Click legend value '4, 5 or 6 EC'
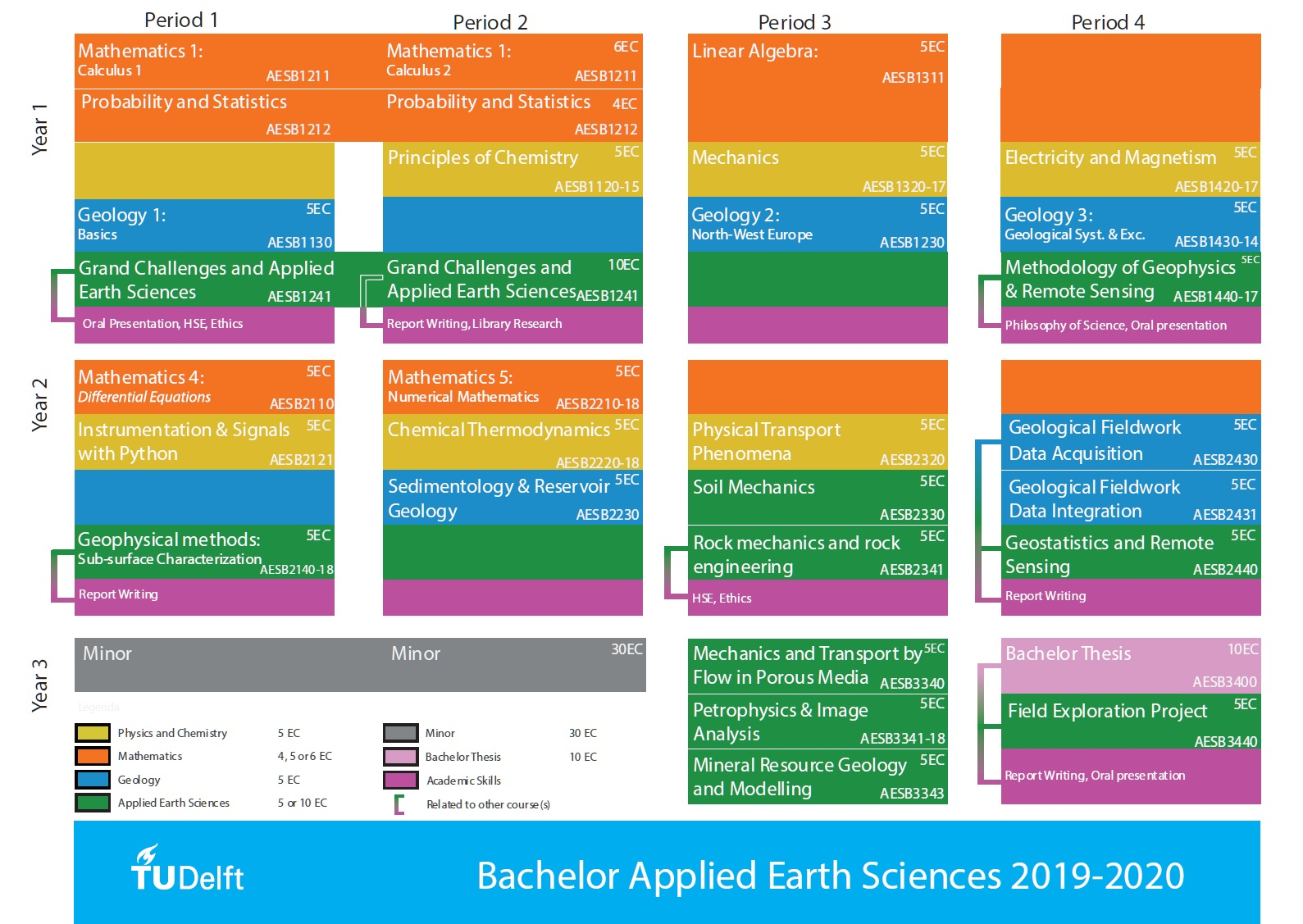Screen dimensions: 1303x924 pos(304,756)
